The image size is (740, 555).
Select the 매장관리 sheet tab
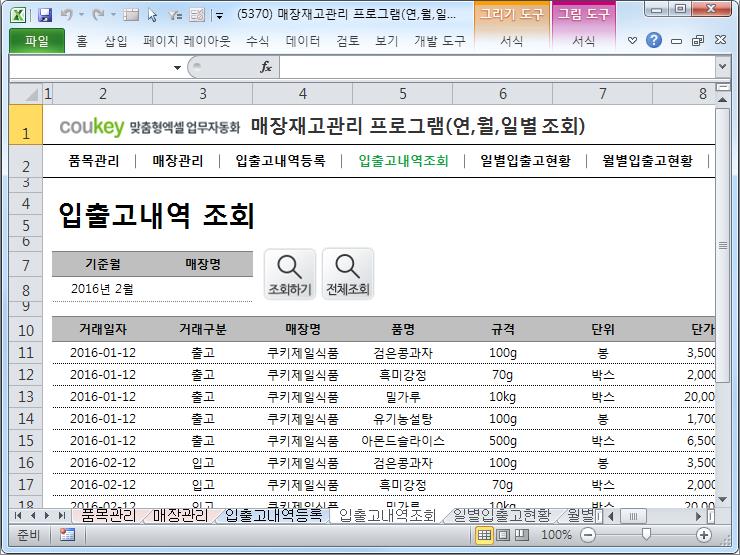tap(180, 515)
